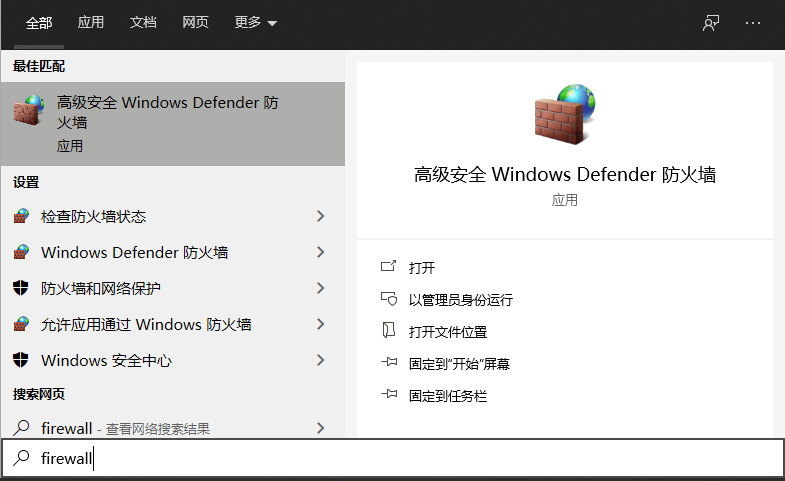Open best match 高级安全 Windows Defender 防火墙
This screenshot has width=785, height=481.
[x=173, y=124]
